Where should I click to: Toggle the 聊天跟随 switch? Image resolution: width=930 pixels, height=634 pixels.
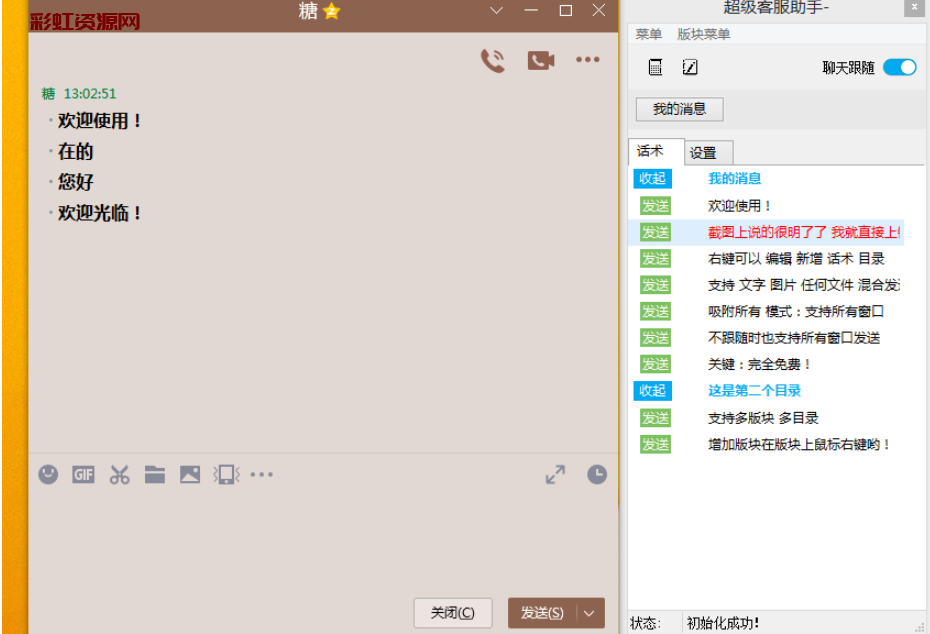pyautogui.click(x=899, y=67)
